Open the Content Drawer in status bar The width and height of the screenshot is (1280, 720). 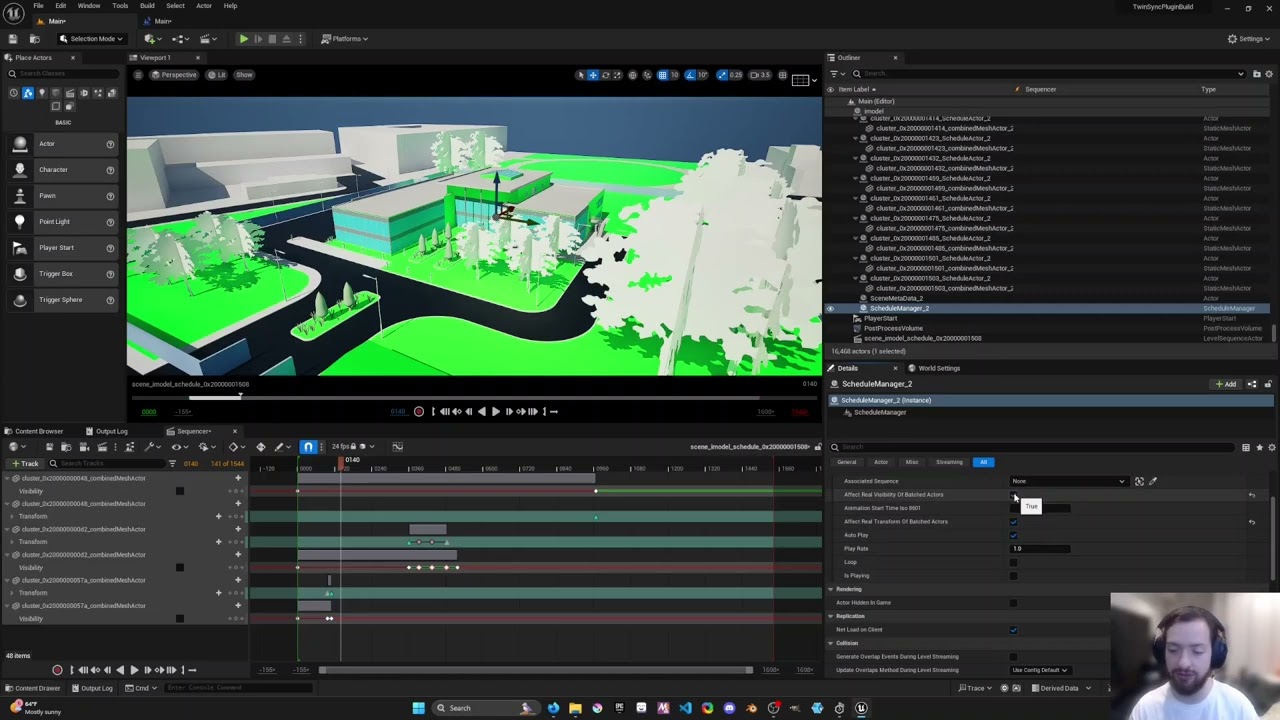[32, 688]
